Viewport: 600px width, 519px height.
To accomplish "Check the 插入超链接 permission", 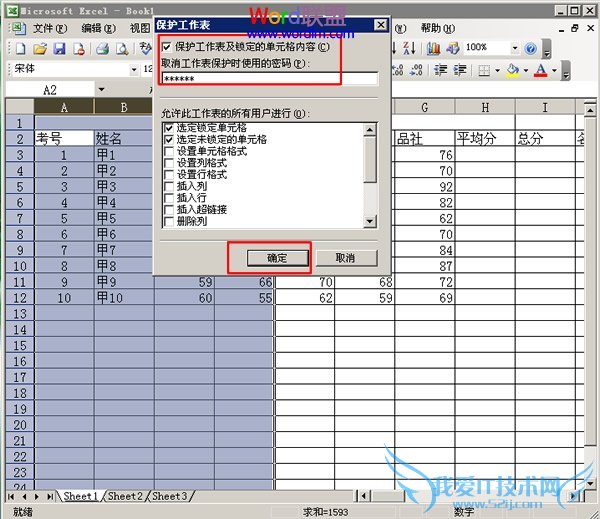I will (169, 210).
